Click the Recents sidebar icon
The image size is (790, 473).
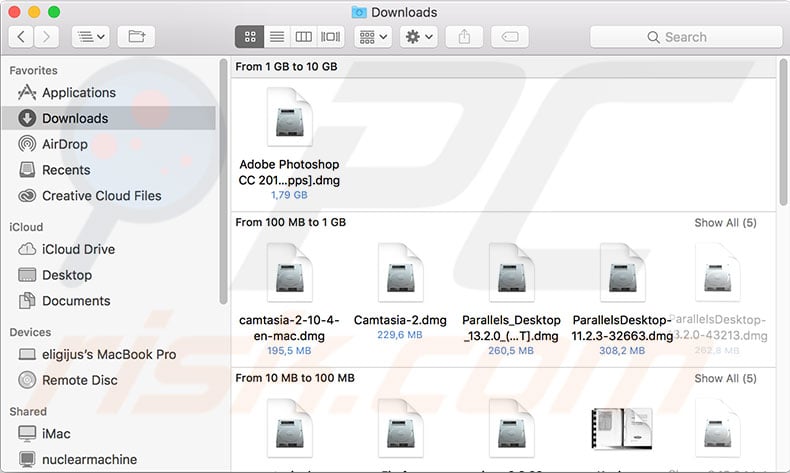[x=27, y=170]
